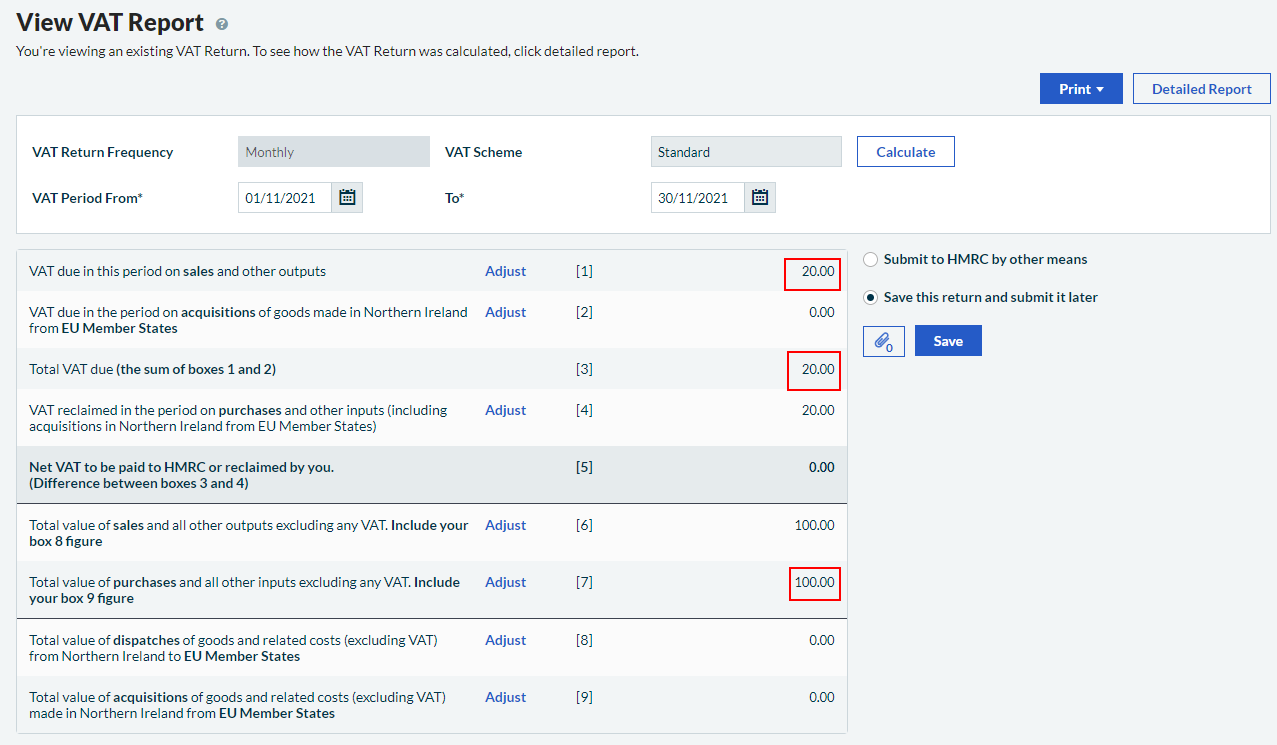Adjust box 8 value of dispatches
Screen dimensions: 1277x745
coord(505,640)
